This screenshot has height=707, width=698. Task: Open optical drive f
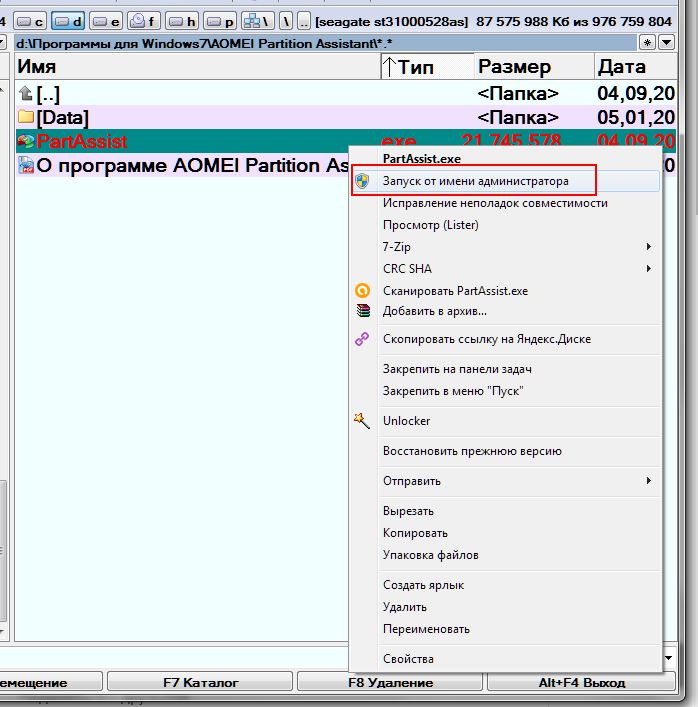click(144, 21)
